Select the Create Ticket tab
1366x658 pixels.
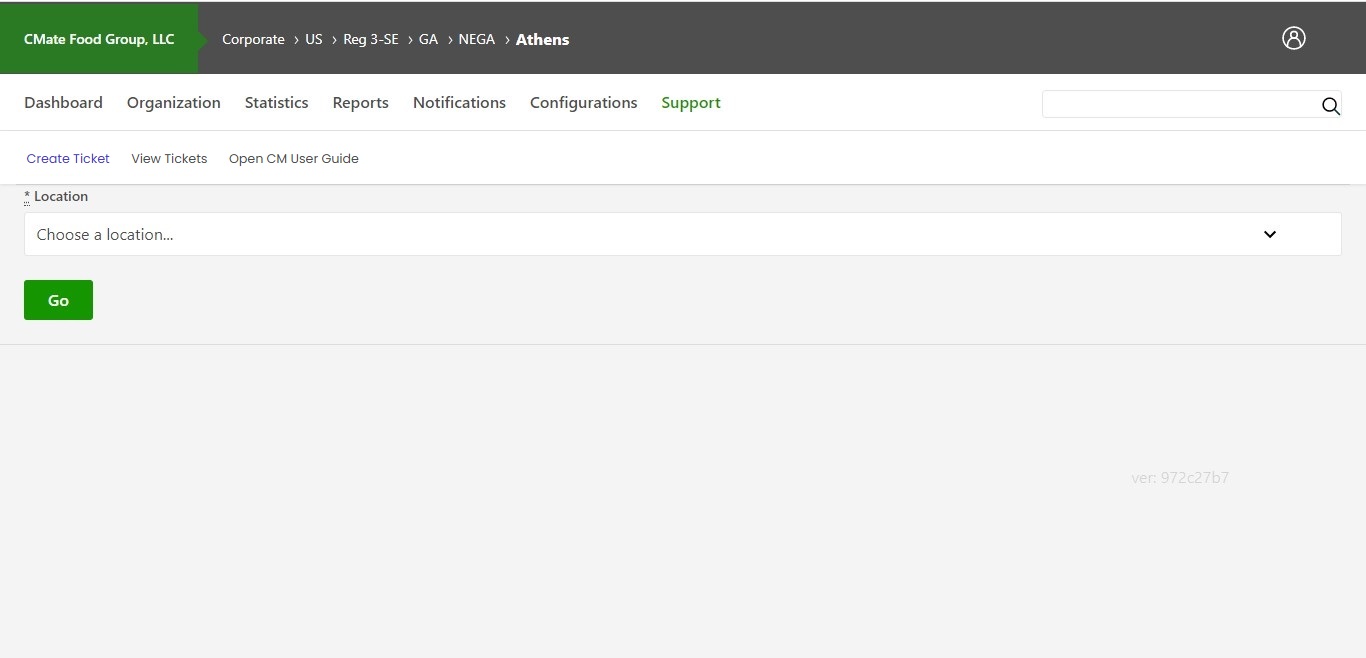pyautogui.click(x=67, y=158)
